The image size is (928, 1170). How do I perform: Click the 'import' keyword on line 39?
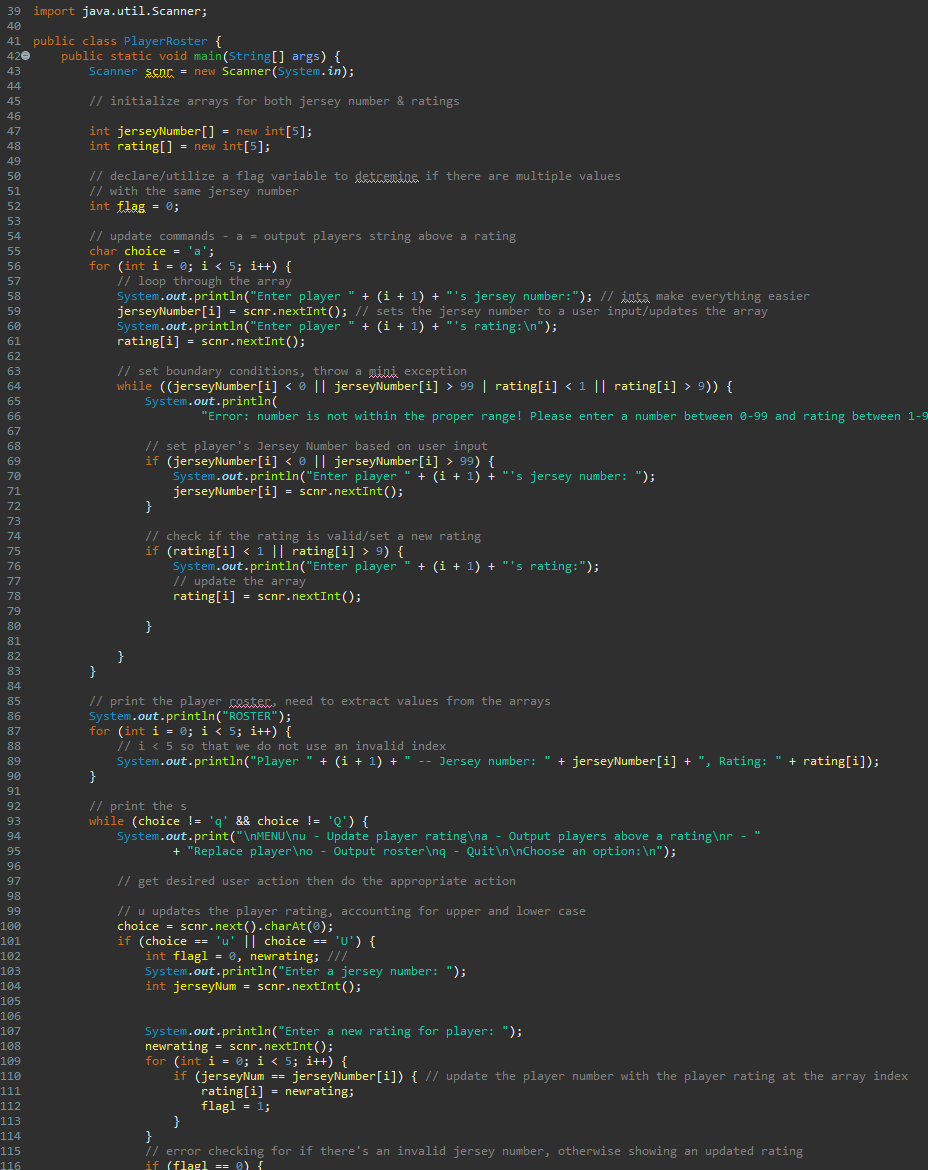[x=54, y=11]
